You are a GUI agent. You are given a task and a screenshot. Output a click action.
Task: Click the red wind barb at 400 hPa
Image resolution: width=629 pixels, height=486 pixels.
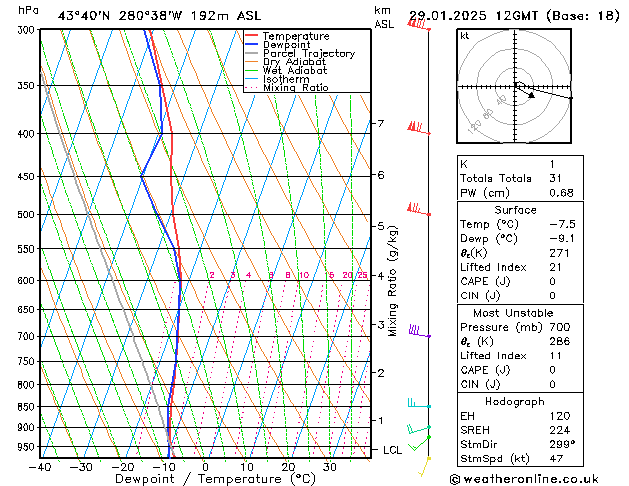point(417,128)
